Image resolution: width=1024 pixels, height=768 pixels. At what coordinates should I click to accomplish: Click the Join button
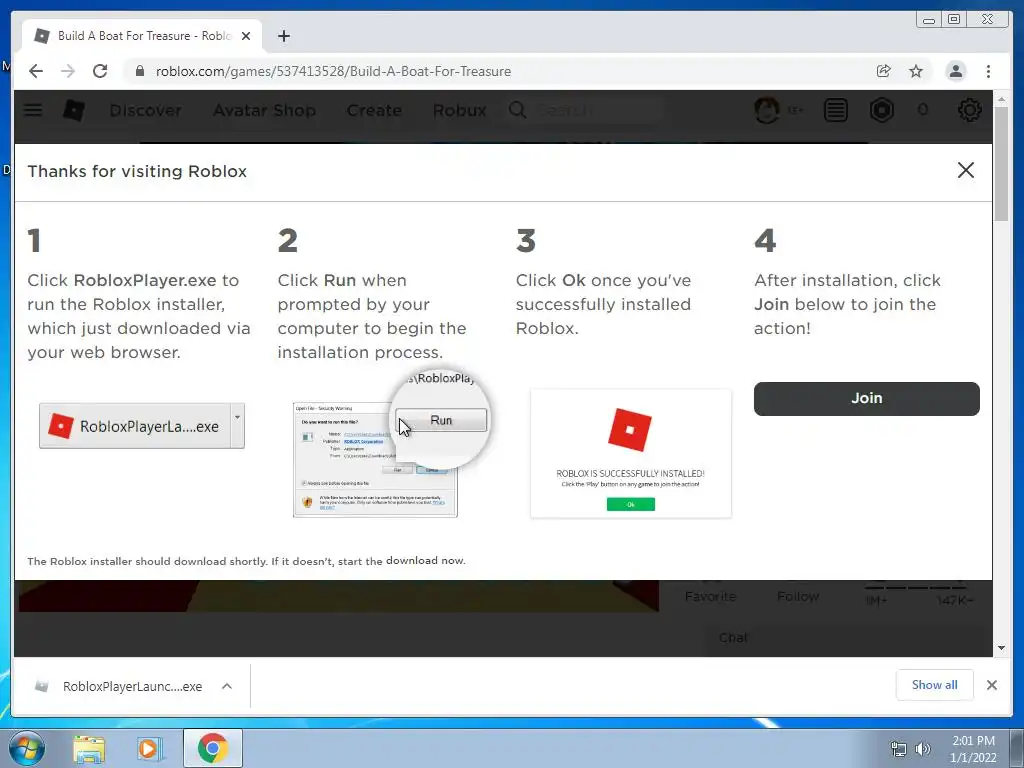pos(867,398)
